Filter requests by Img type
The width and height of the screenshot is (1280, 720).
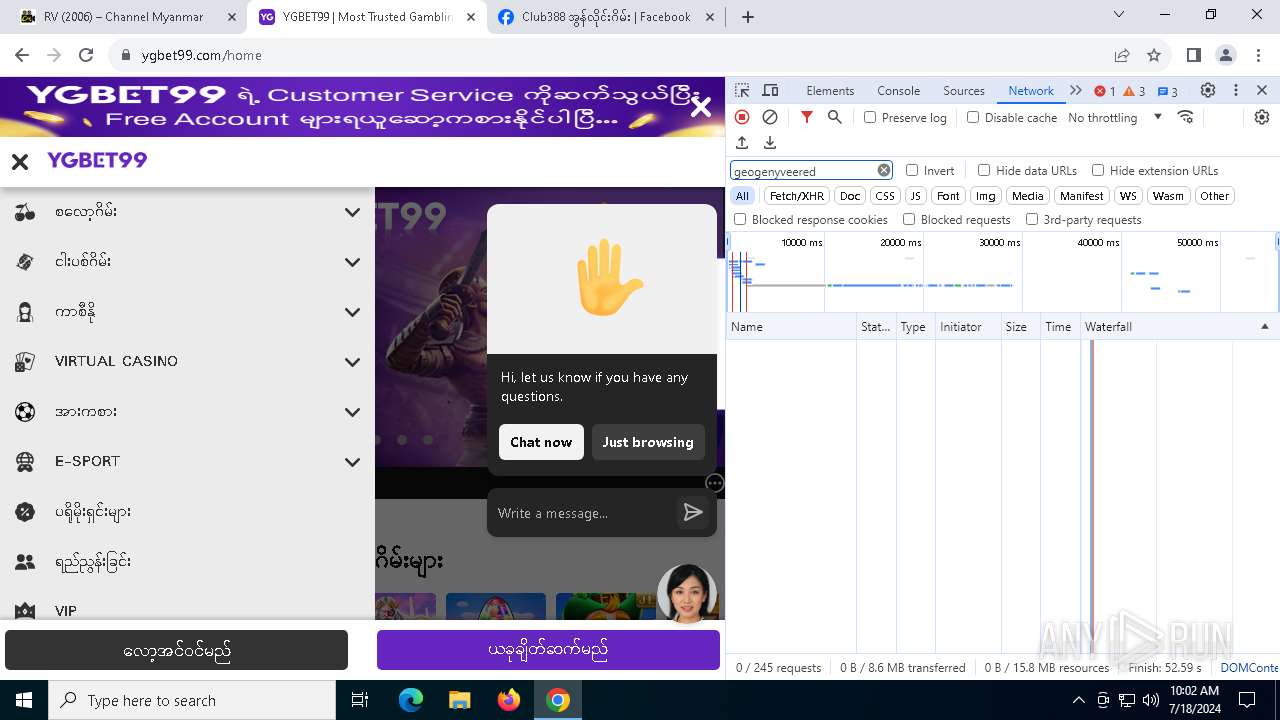(986, 196)
